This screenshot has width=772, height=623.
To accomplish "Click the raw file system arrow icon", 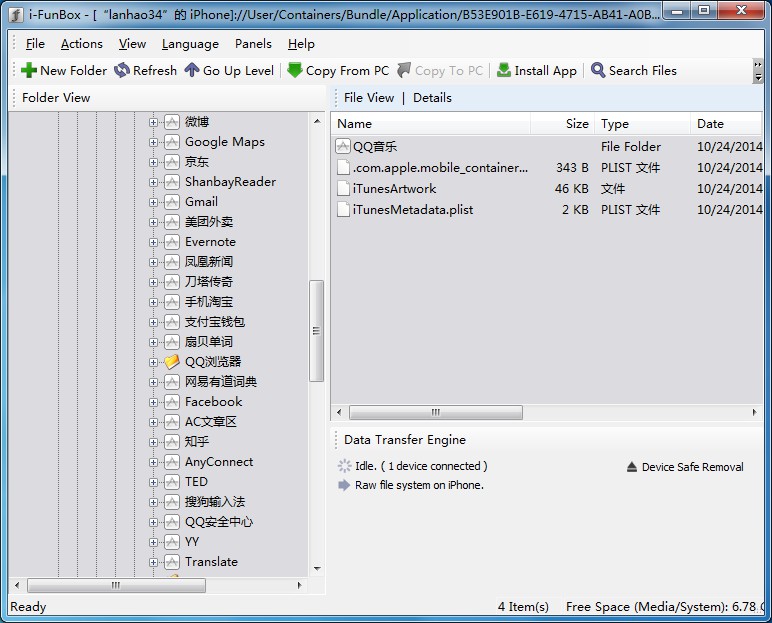I will (x=344, y=485).
